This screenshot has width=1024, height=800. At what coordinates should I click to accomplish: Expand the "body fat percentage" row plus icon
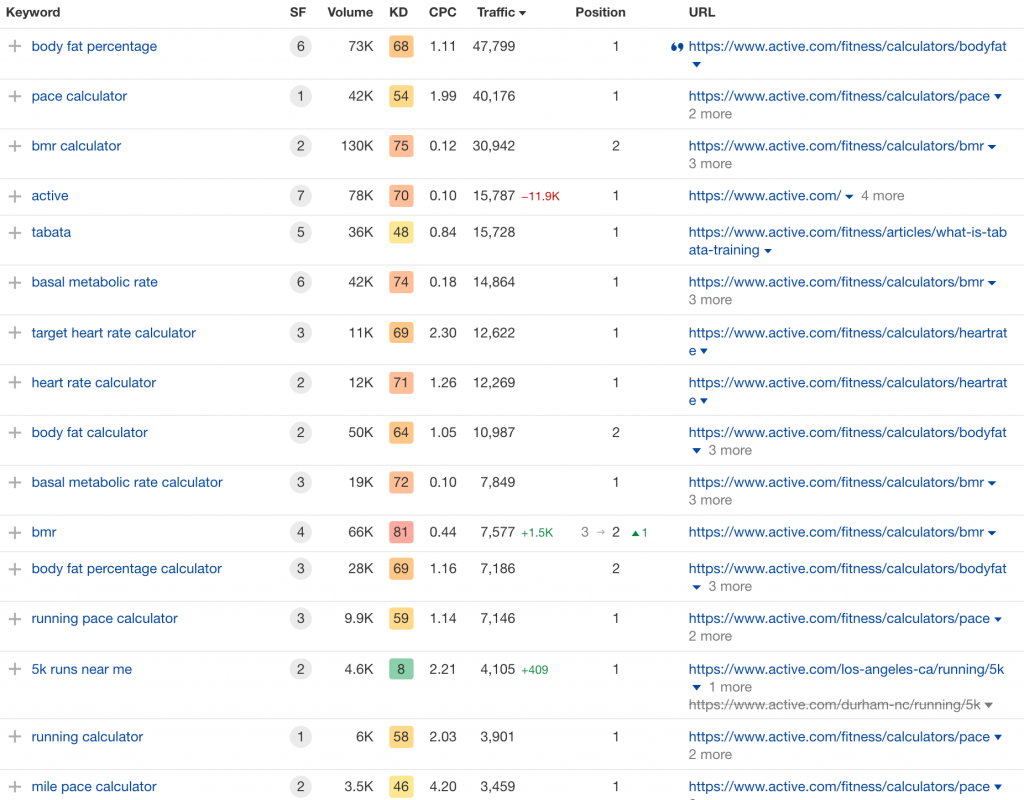pos(14,46)
